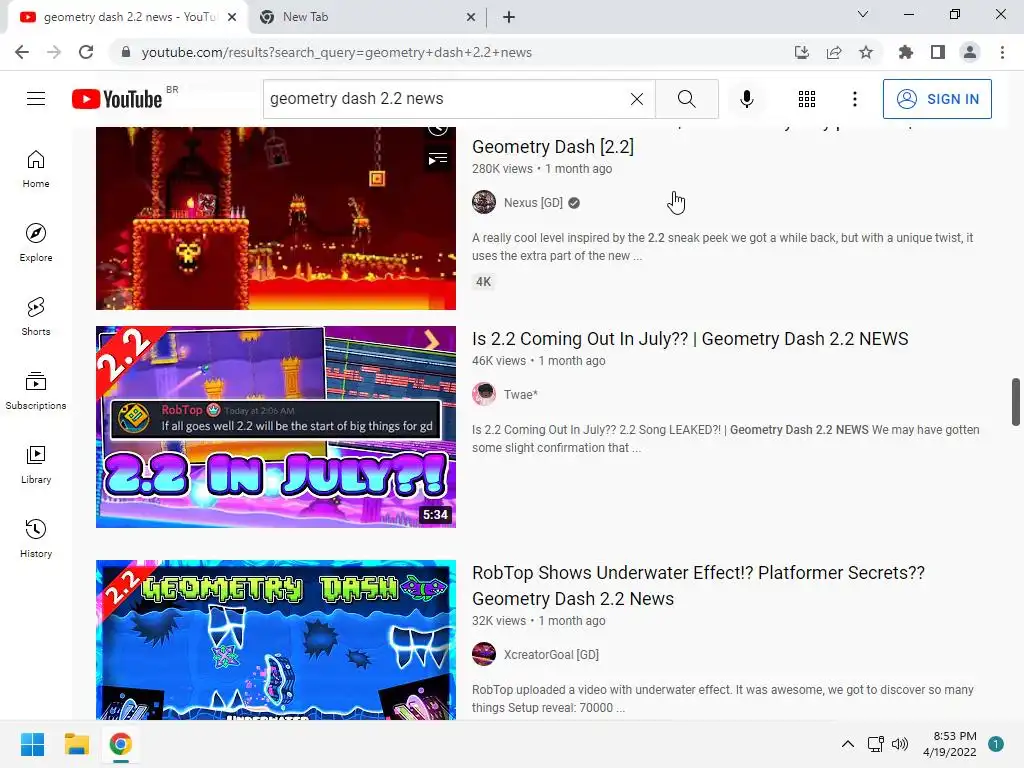1024x768 pixels.
Task: Show hidden system tray icons
Action: pos(847,744)
